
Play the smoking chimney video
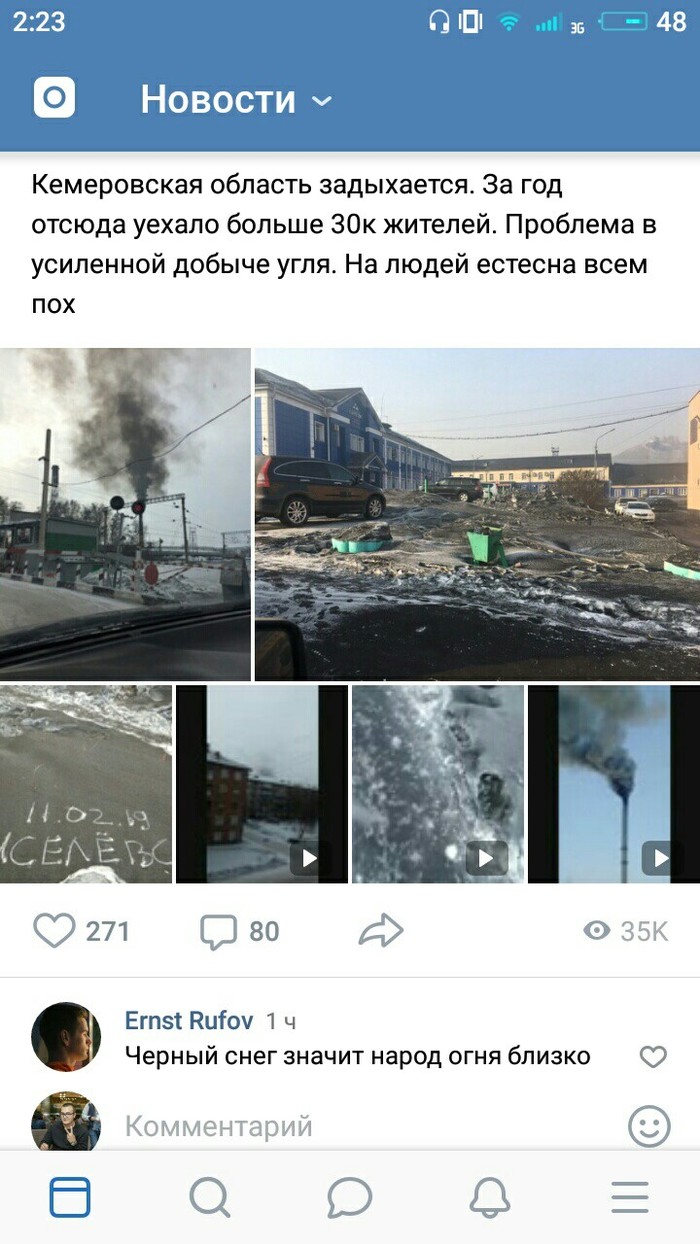(614, 783)
